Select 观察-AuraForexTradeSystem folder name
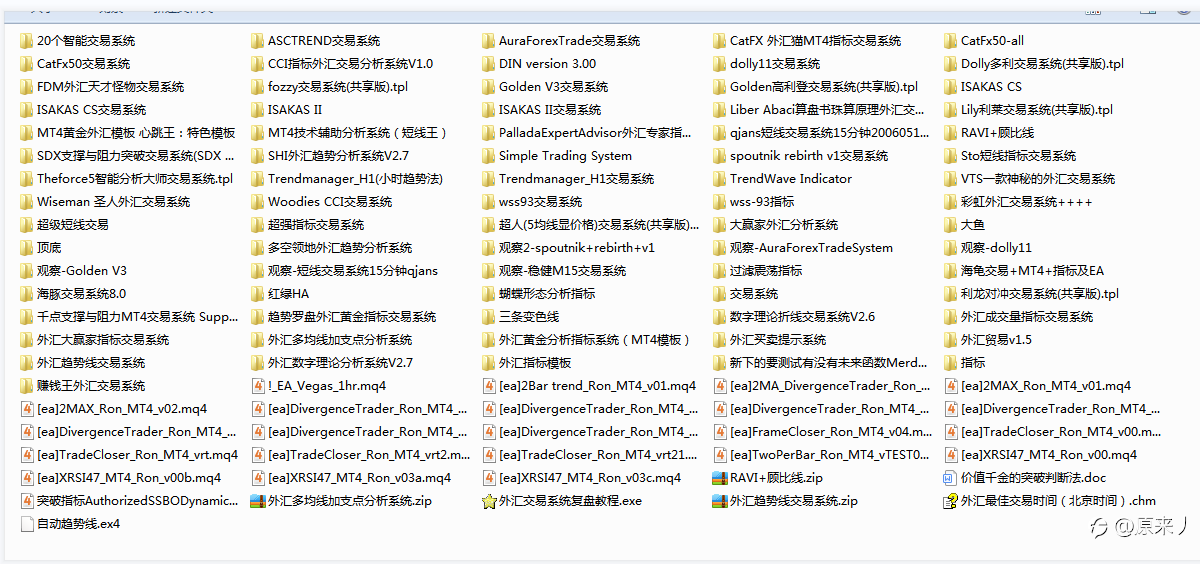The height and width of the screenshot is (564, 1200). pyautogui.click(x=811, y=248)
